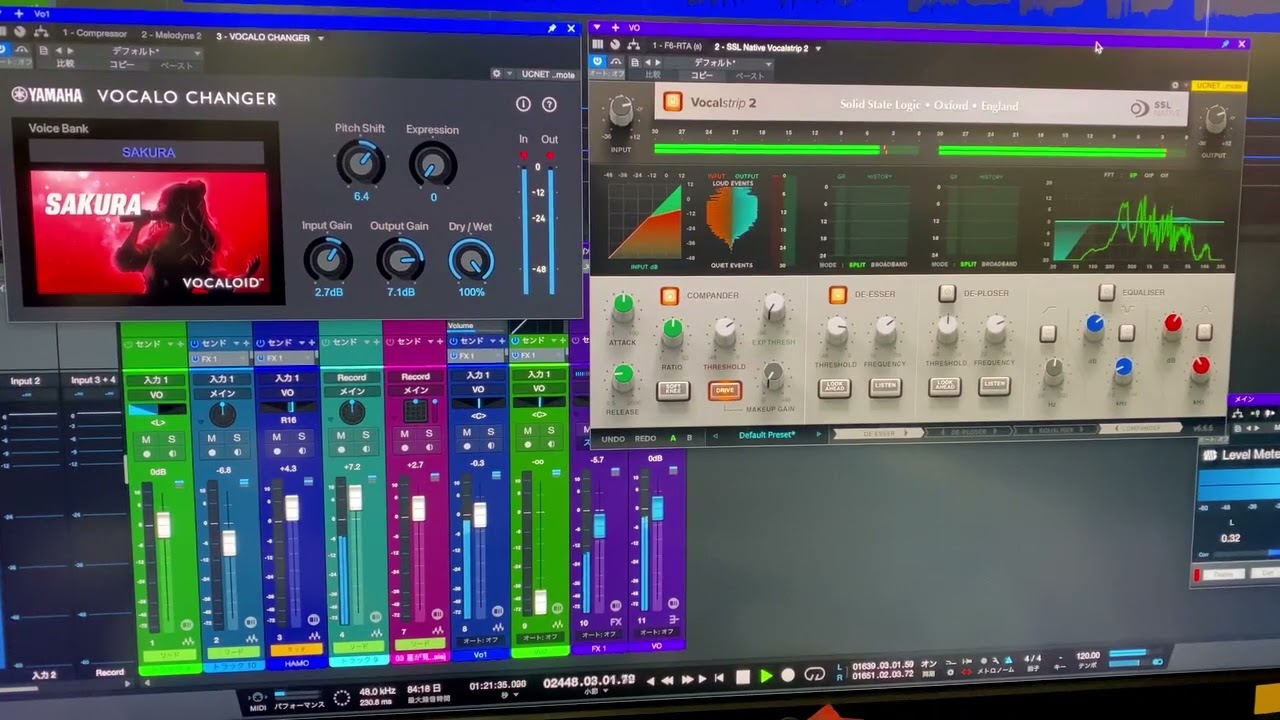Click Vocalo Changer Pitch Shift knob

[x=360, y=162]
